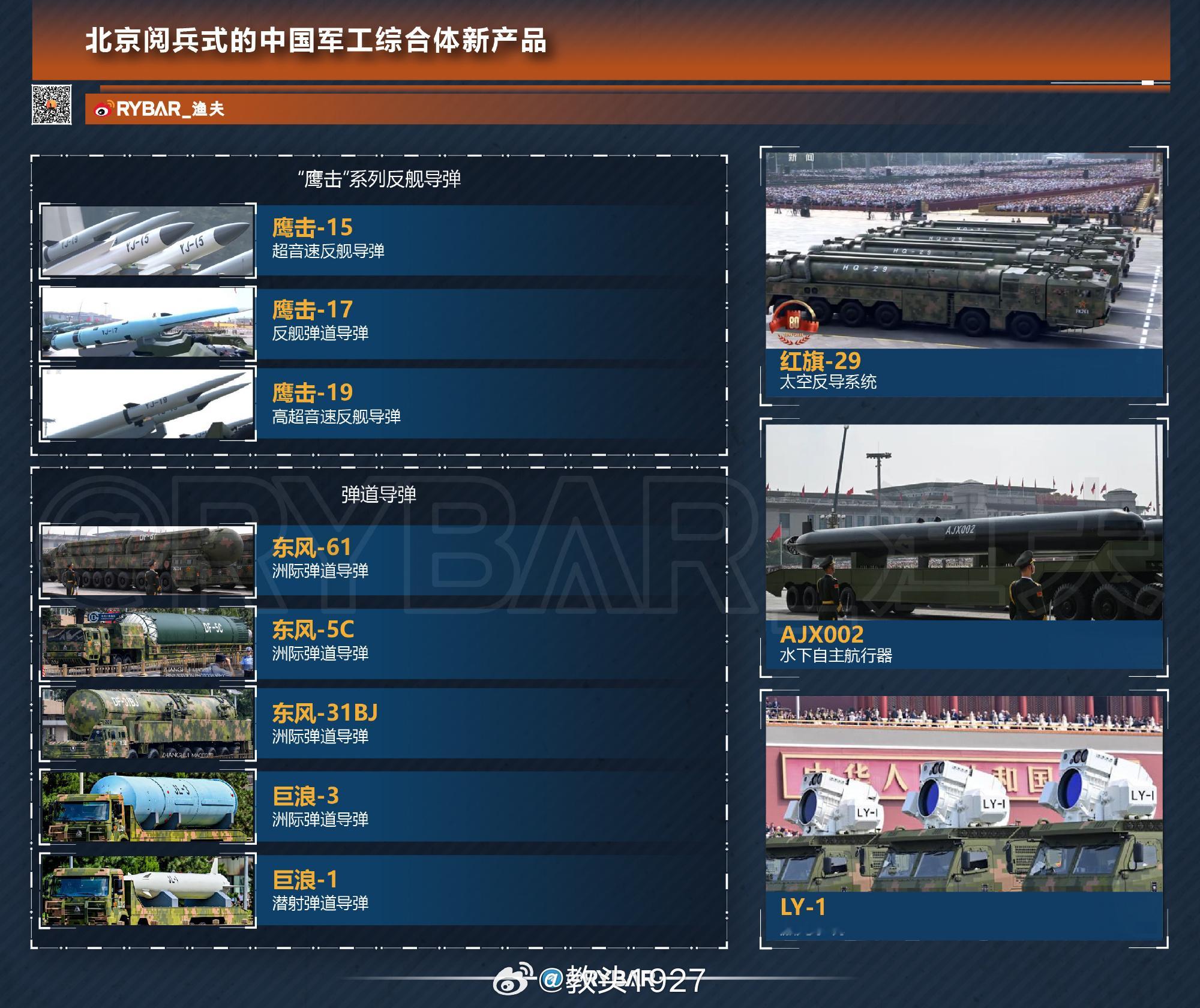Click the QR code image
The height and width of the screenshot is (1008, 1200).
[52, 105]
